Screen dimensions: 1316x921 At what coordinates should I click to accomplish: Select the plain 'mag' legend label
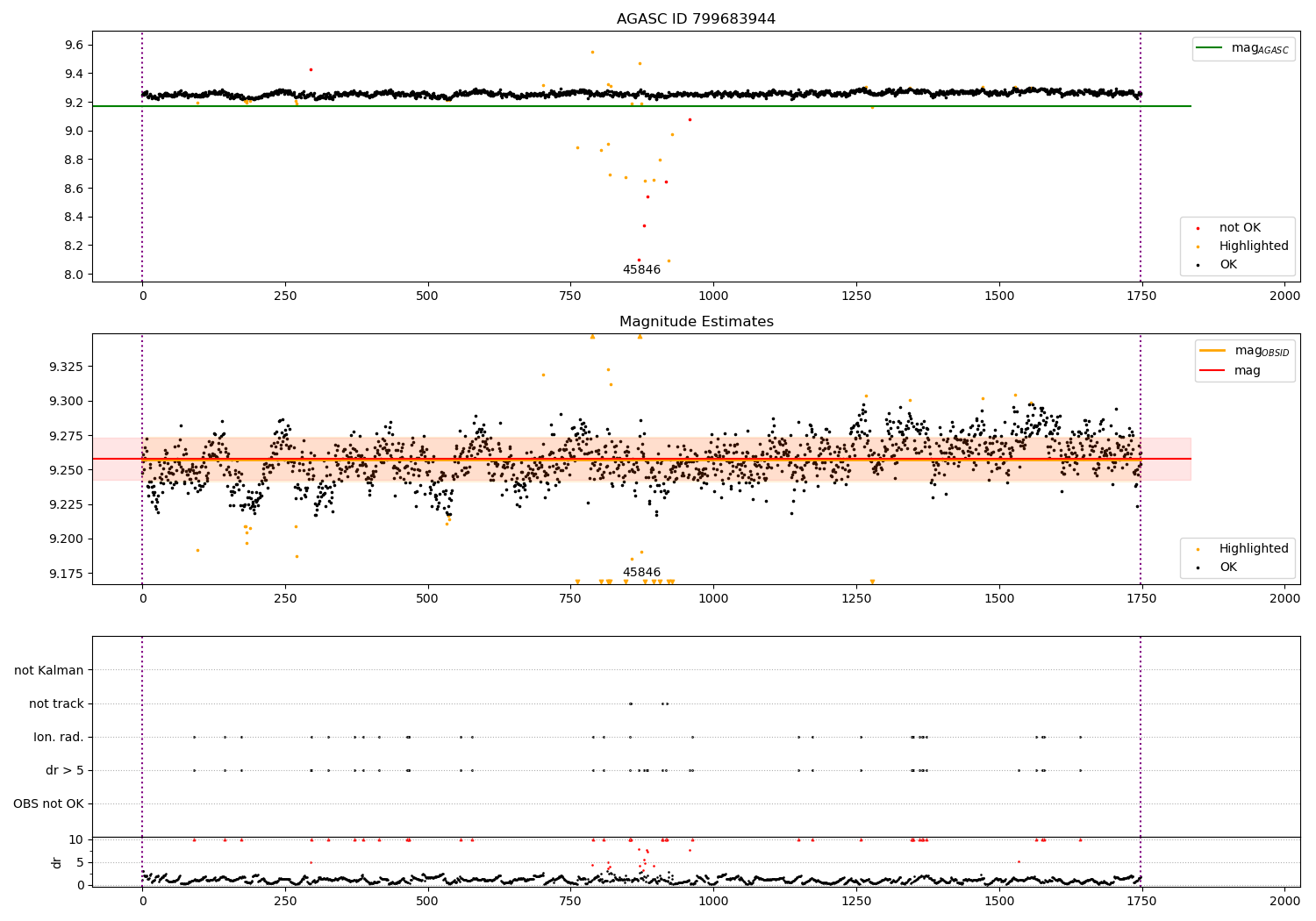1248,371
